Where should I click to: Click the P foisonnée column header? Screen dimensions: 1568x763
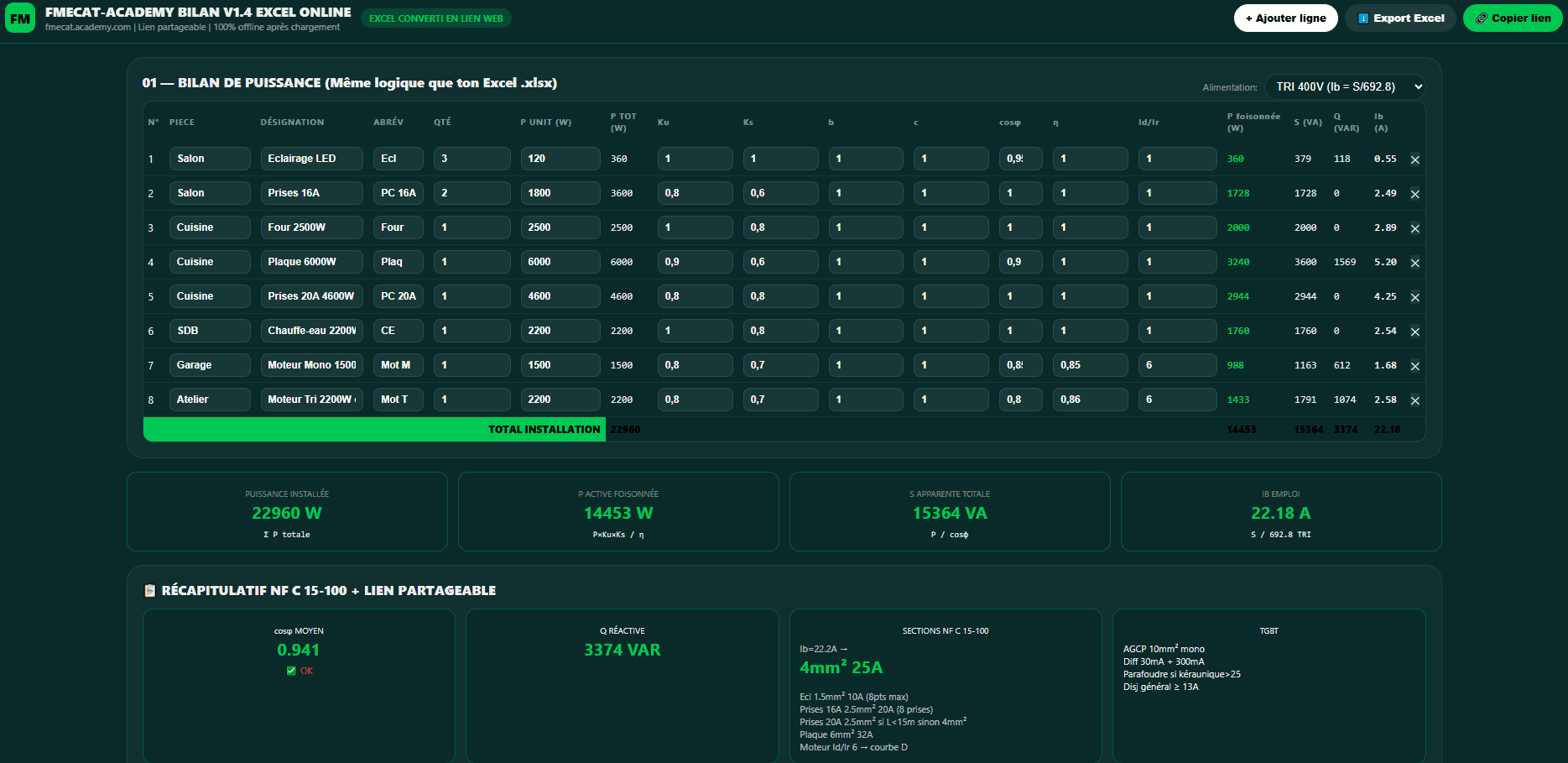[x=1253, y=122]
